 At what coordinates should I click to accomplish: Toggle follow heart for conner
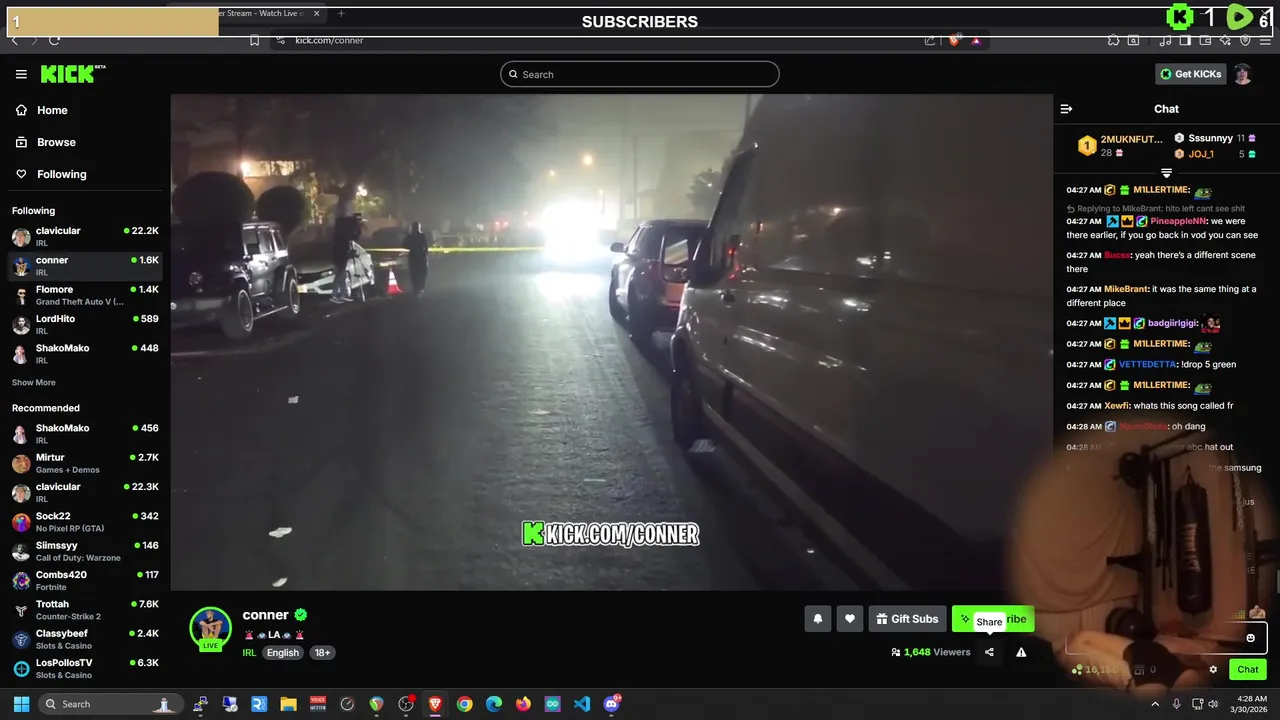[850, 619]
